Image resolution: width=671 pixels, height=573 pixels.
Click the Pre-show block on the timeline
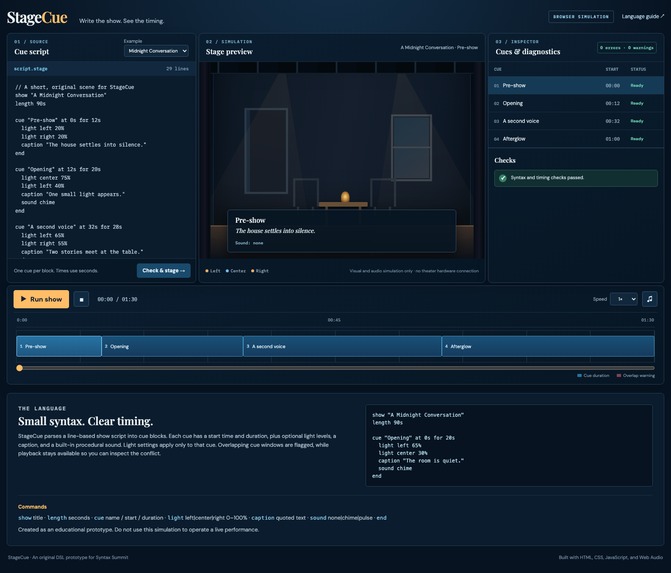59,346
